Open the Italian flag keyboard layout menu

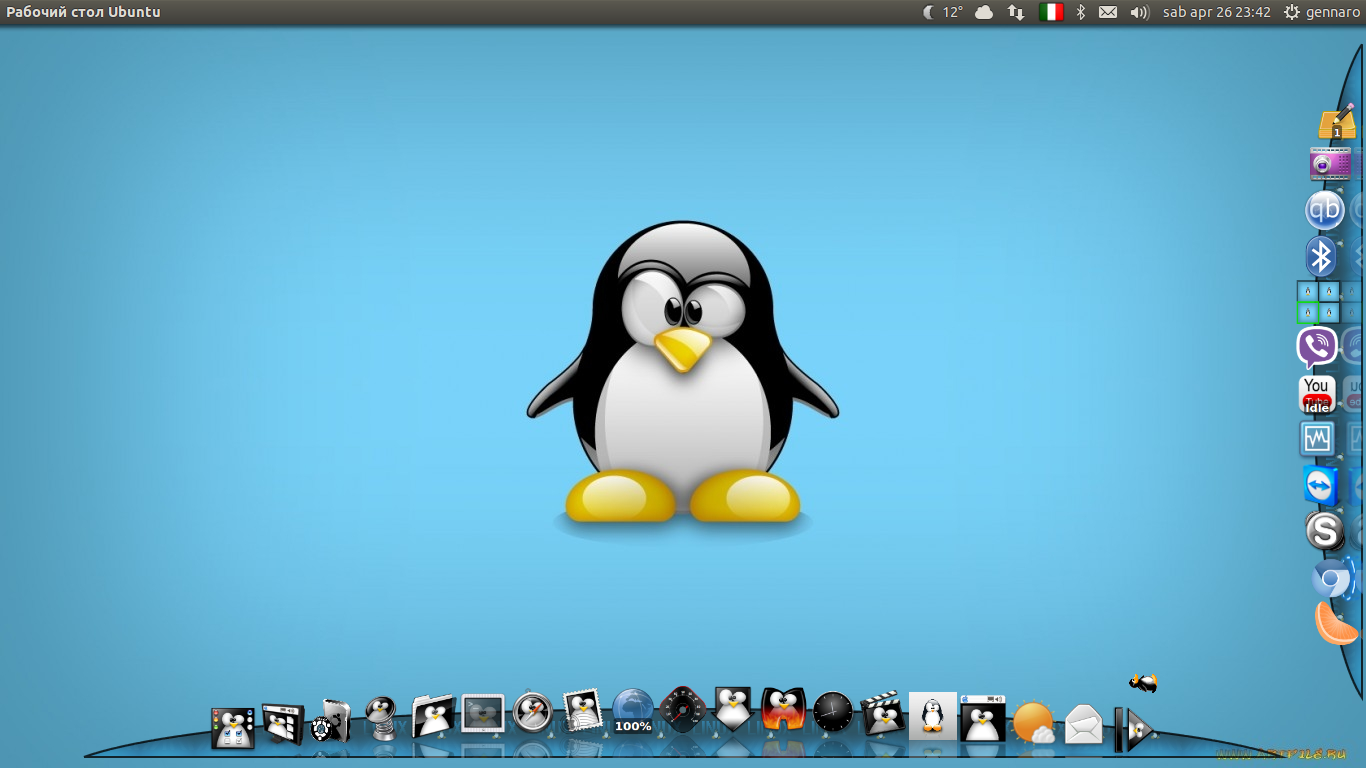(1050, 12)
